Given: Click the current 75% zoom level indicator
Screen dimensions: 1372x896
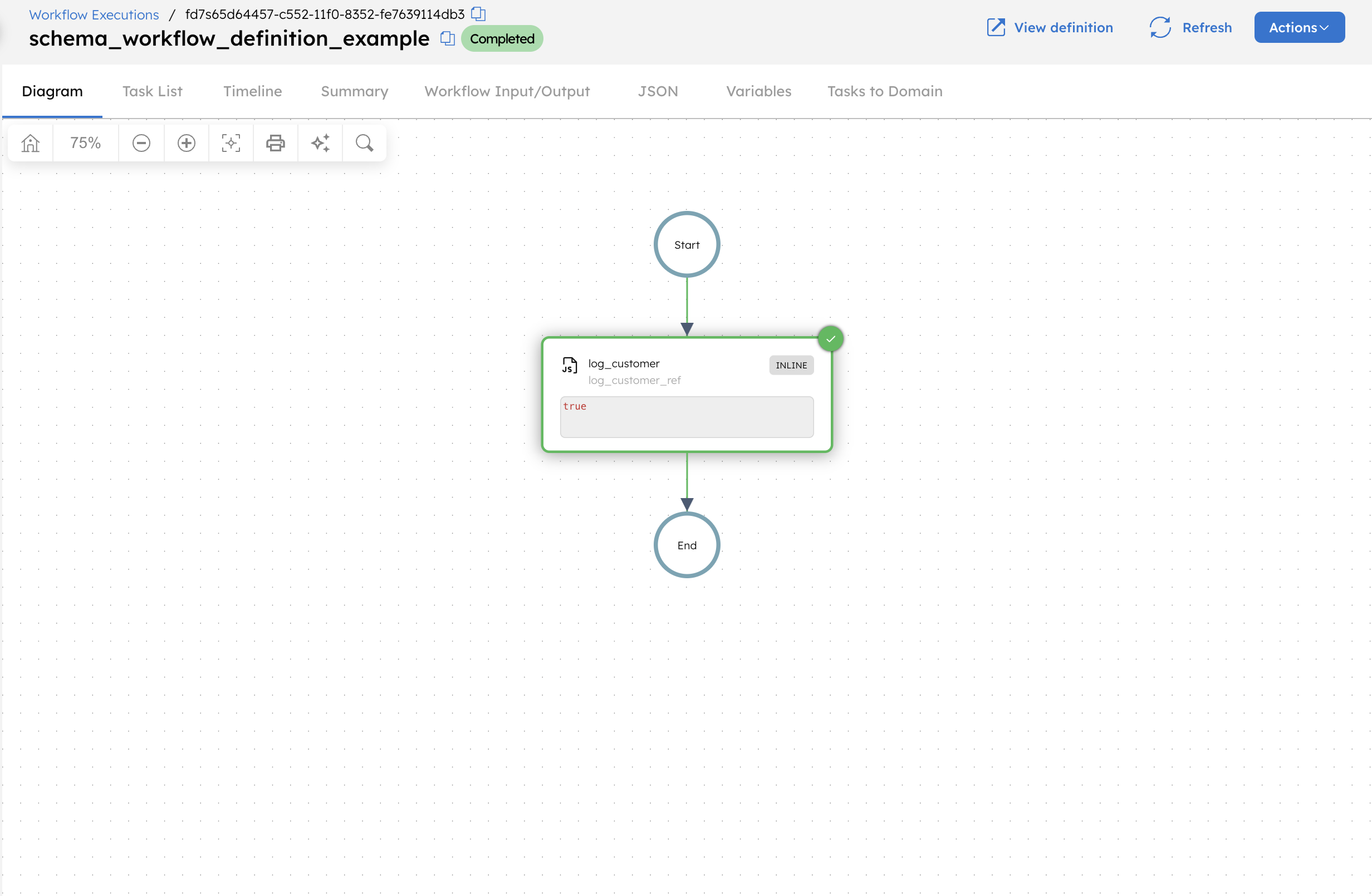Looking at the screenshot, I should pos(85,142).
